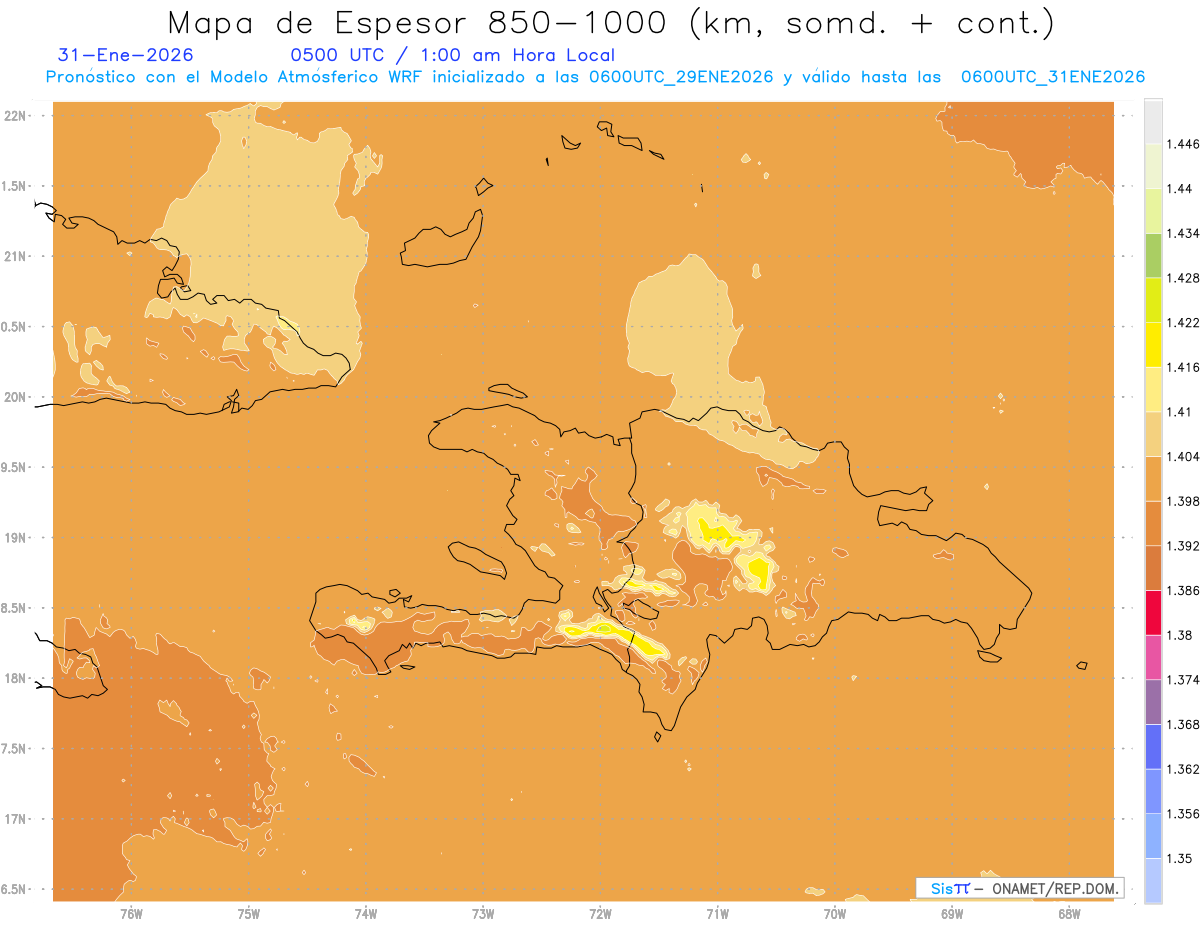Image resolution: width=1200 pixels, height=927 pixels.
Task: Click the latitude label 21N
Action: 15,257
